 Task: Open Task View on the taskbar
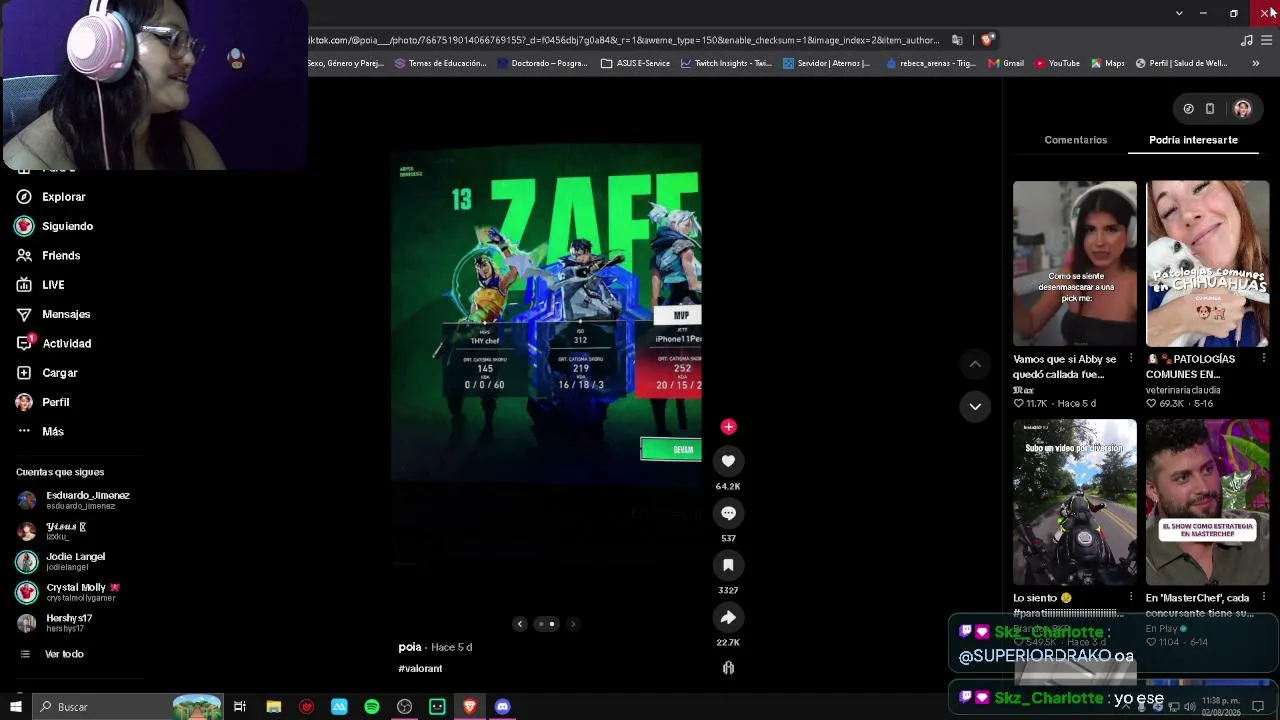point(240,707)
